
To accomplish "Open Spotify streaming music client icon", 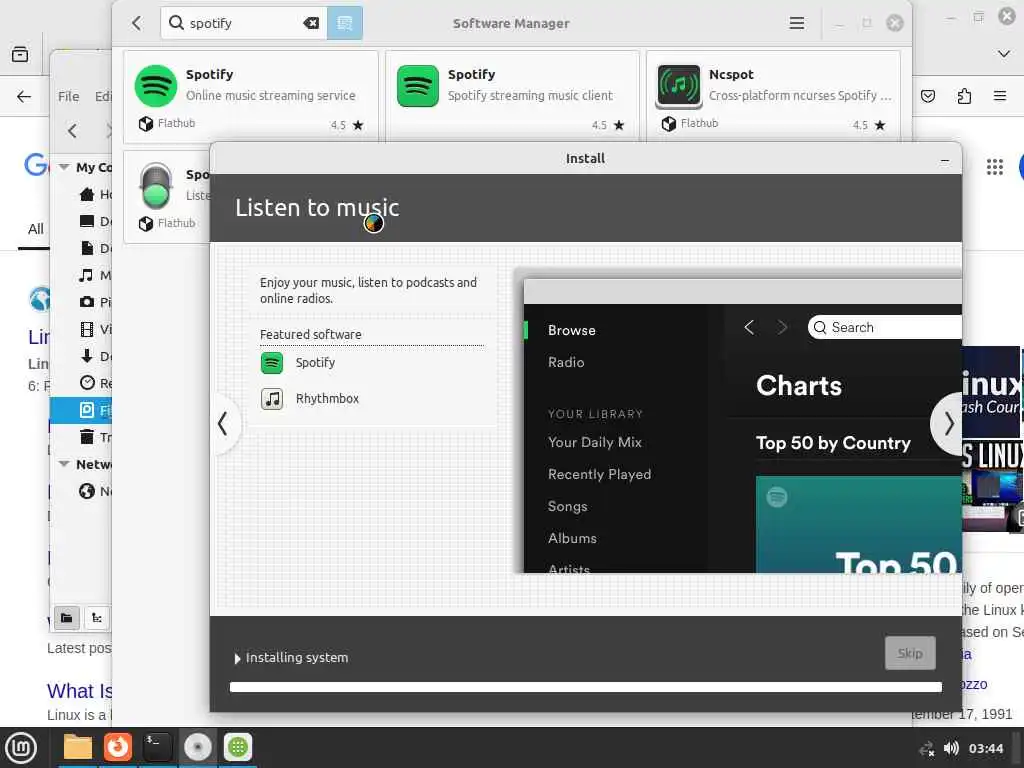I will click(417, 86).
